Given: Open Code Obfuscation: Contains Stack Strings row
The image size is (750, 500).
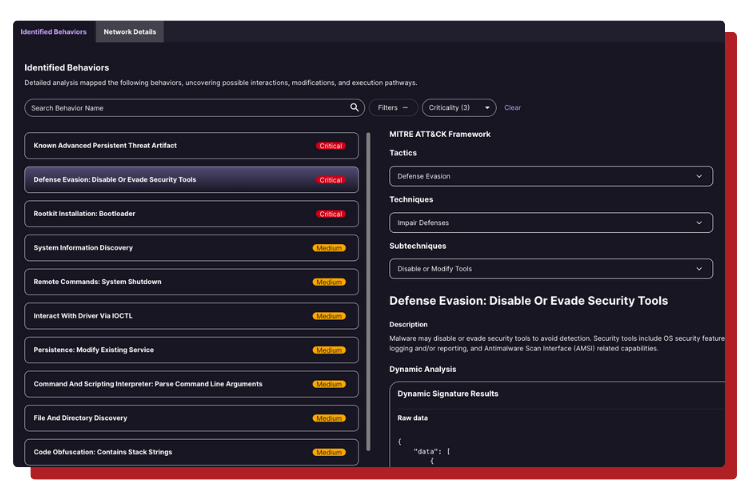Looking at the screenshot, I should [191, 452].
